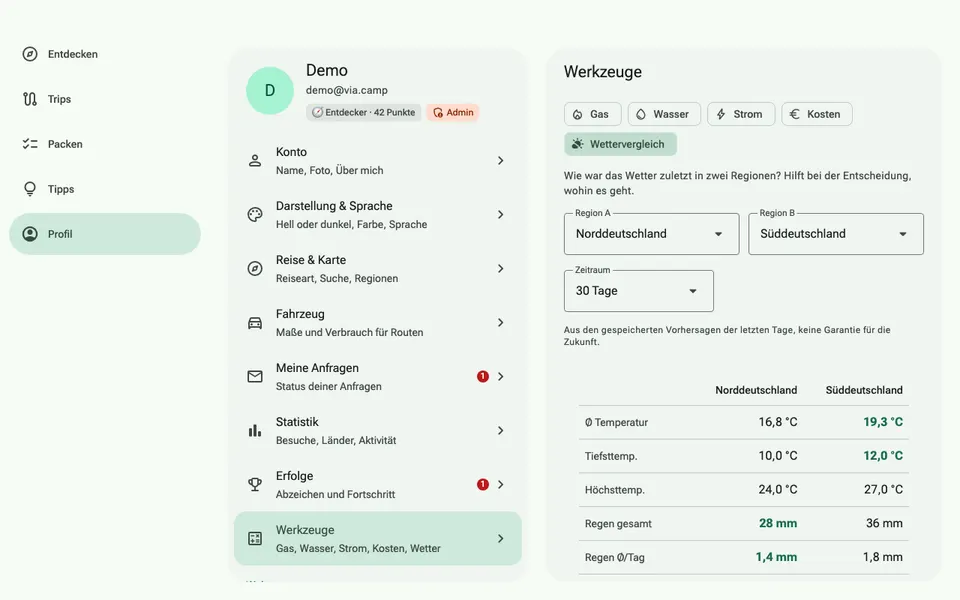Viewport: 960px width, 600px height.
Task: Click the demo@via.camp email address
Action: 347,90
